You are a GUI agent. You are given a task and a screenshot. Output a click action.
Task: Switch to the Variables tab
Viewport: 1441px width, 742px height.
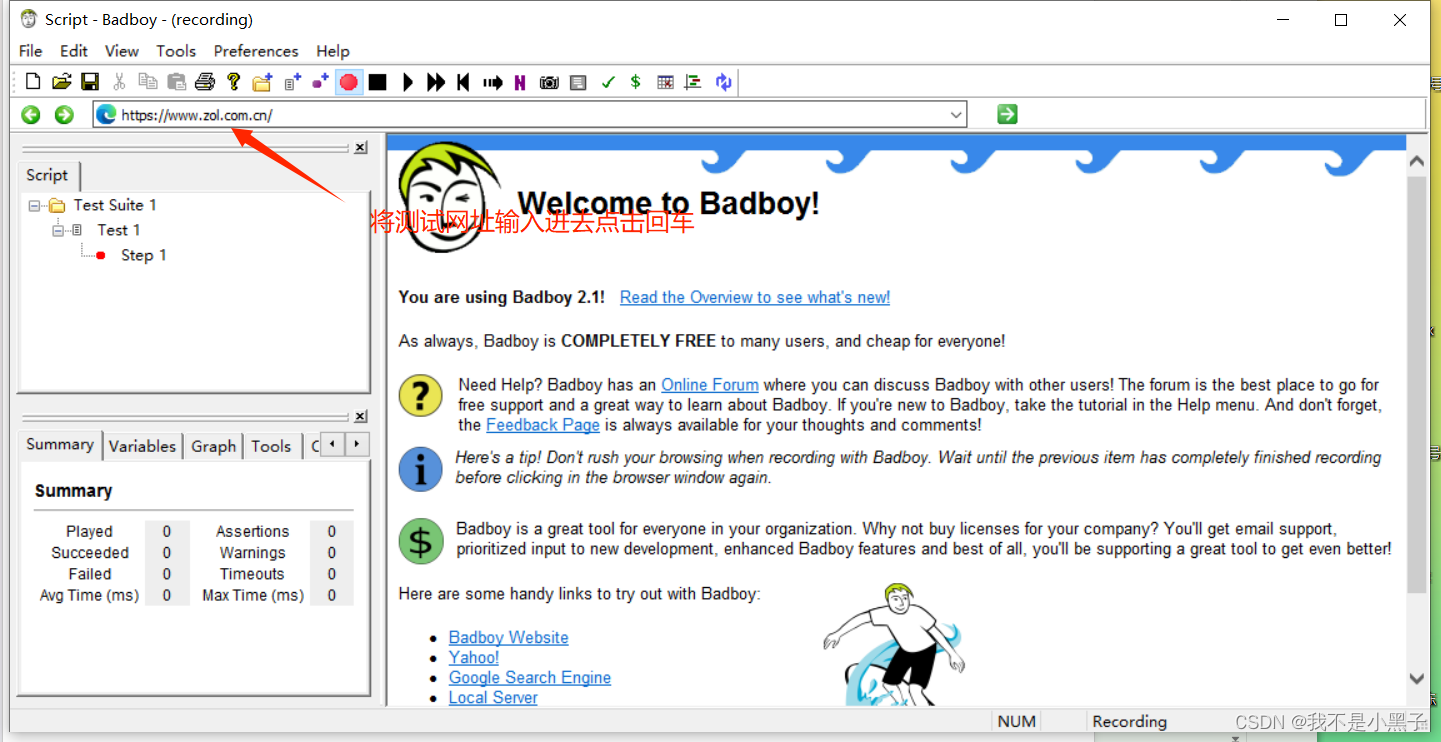click(142, 446)
